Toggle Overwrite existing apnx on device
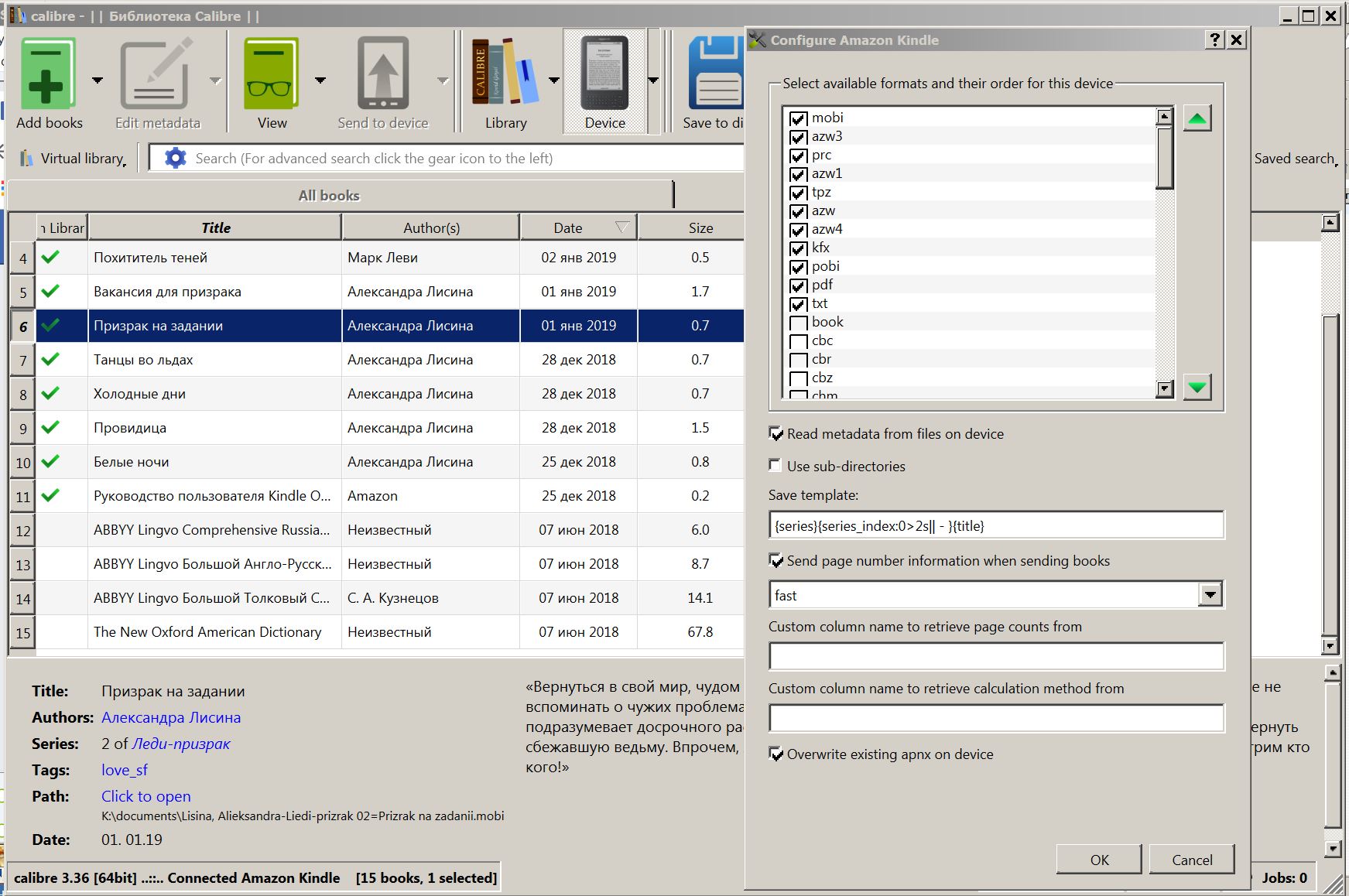This screenshot has height=896, width=1349. (x=776, y=754)
